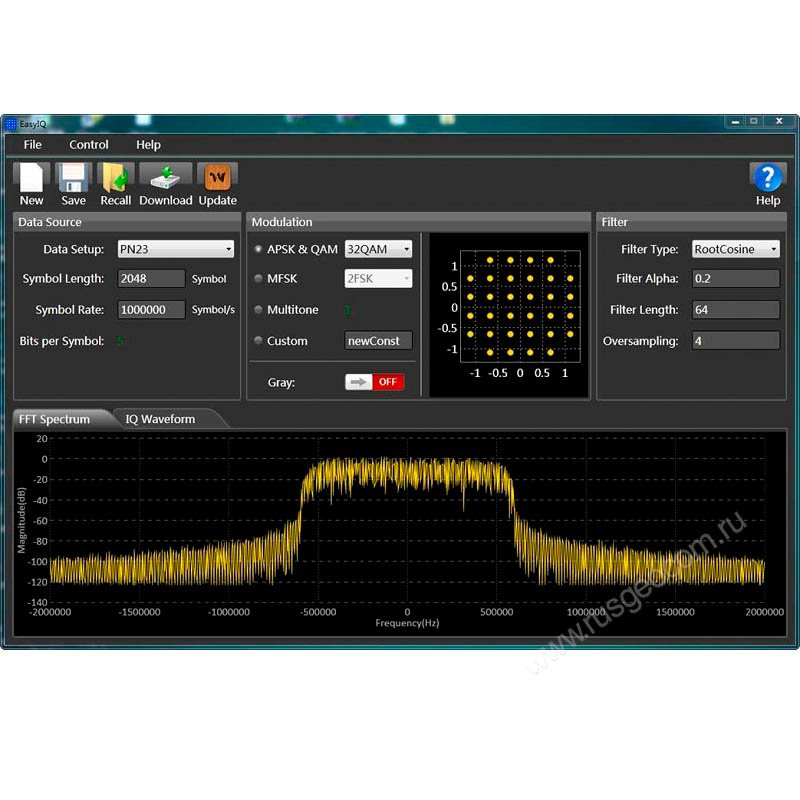Open the Control menu
The image size is (800, 800).
click(x=89, y=145)
